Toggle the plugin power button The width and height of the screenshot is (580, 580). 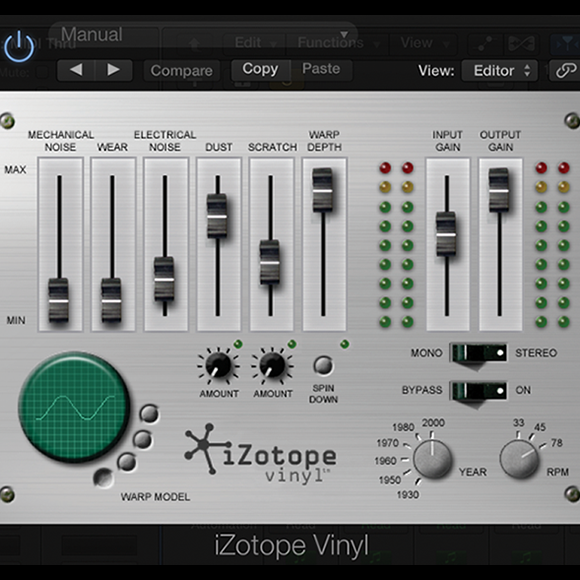click(x=19, y=47)
